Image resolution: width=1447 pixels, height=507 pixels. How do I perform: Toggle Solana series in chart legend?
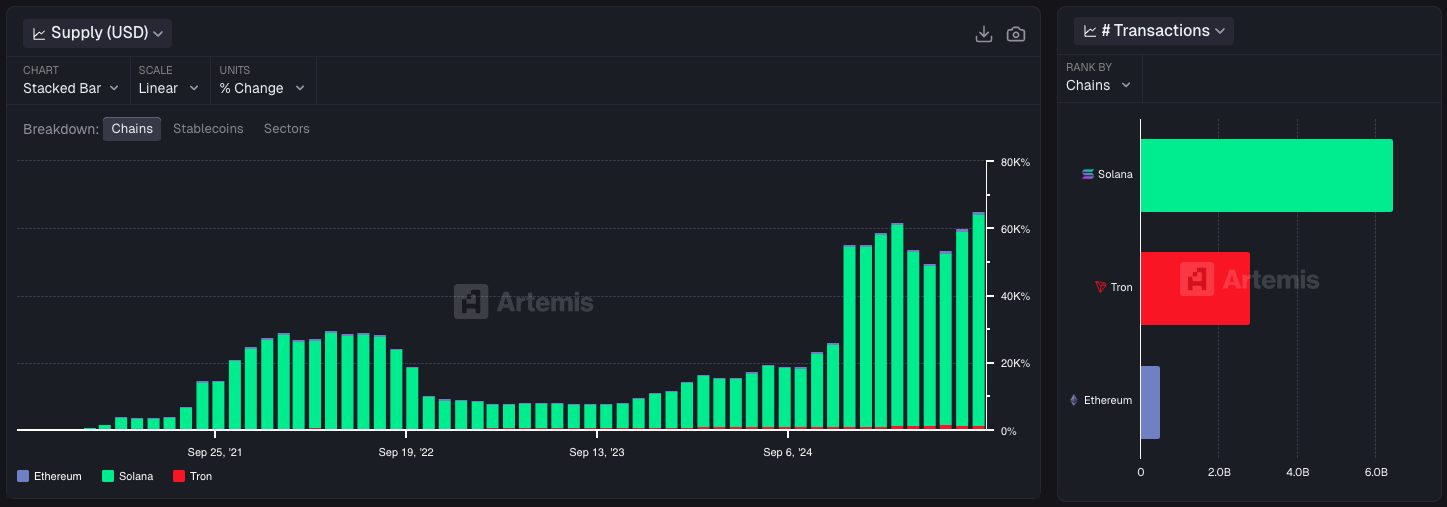tap(128, 476)
